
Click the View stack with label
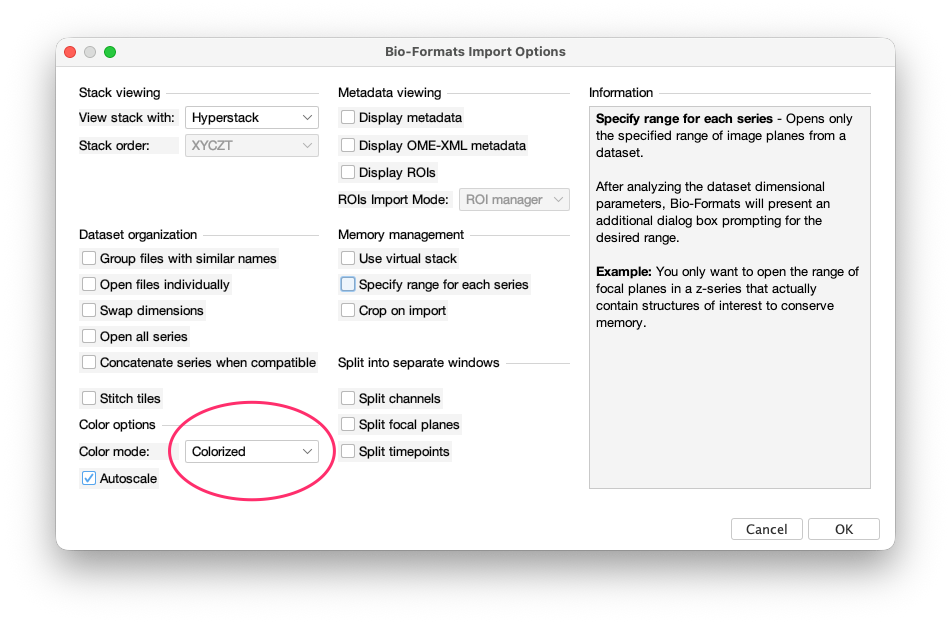click(x=127, y=118)
